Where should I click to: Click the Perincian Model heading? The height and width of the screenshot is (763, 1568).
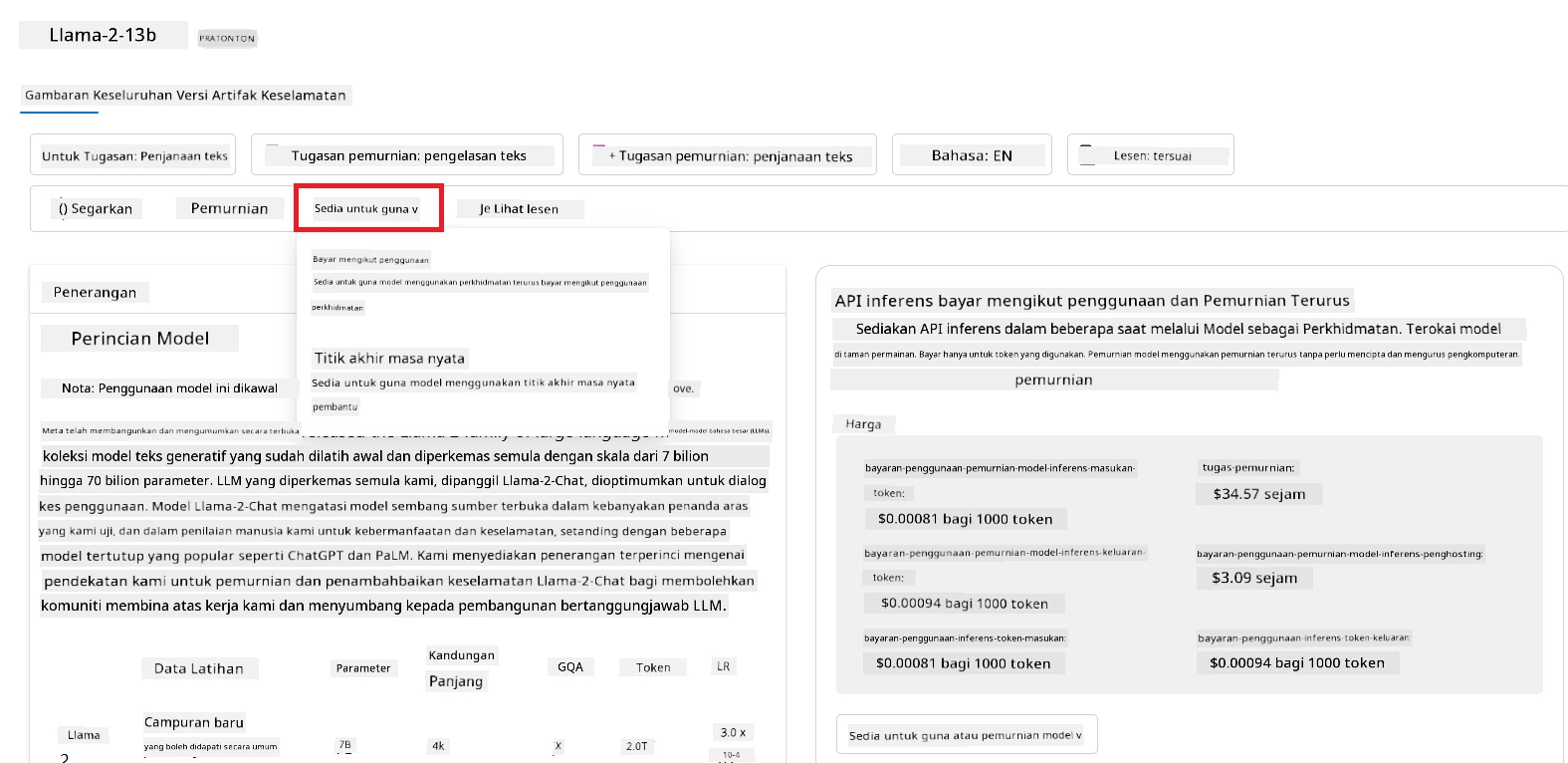[x=140, y=339]
